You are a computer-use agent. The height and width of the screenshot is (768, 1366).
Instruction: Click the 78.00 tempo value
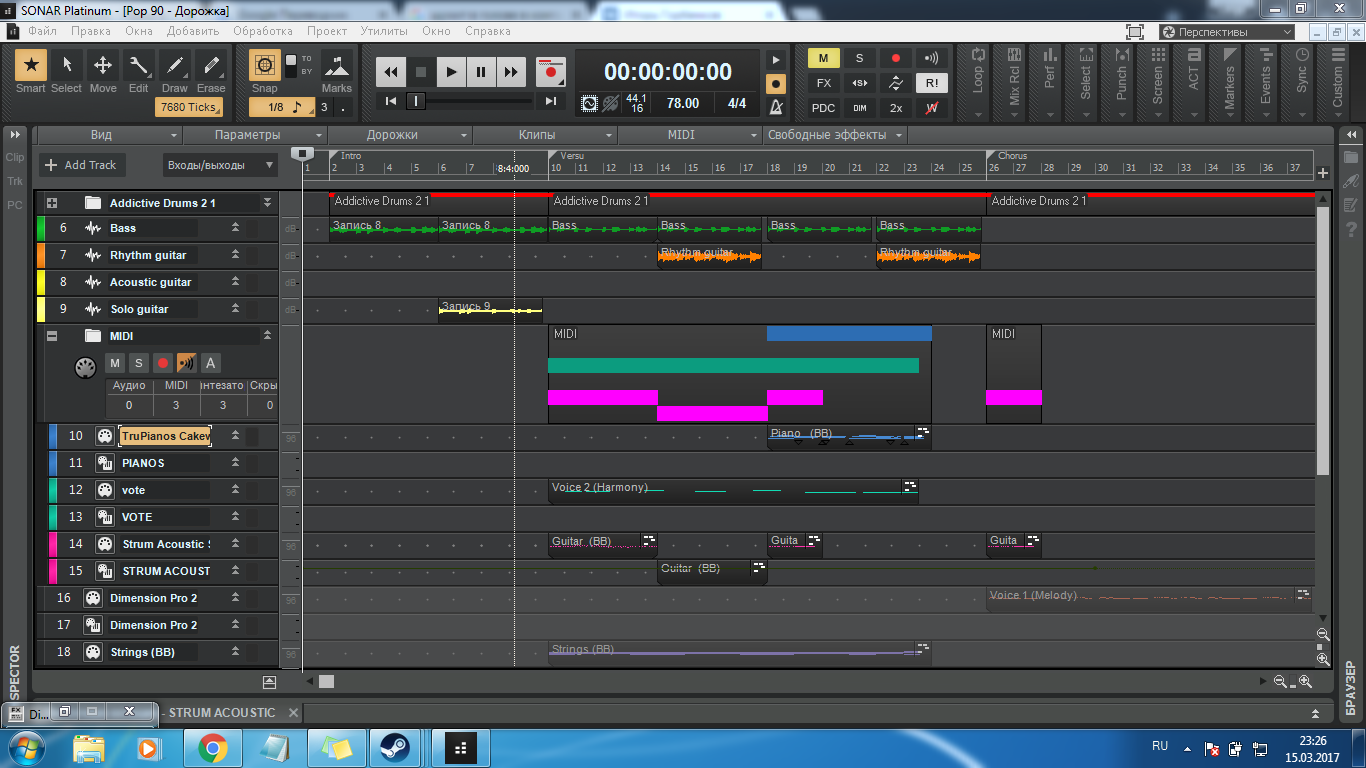(683, 103)
